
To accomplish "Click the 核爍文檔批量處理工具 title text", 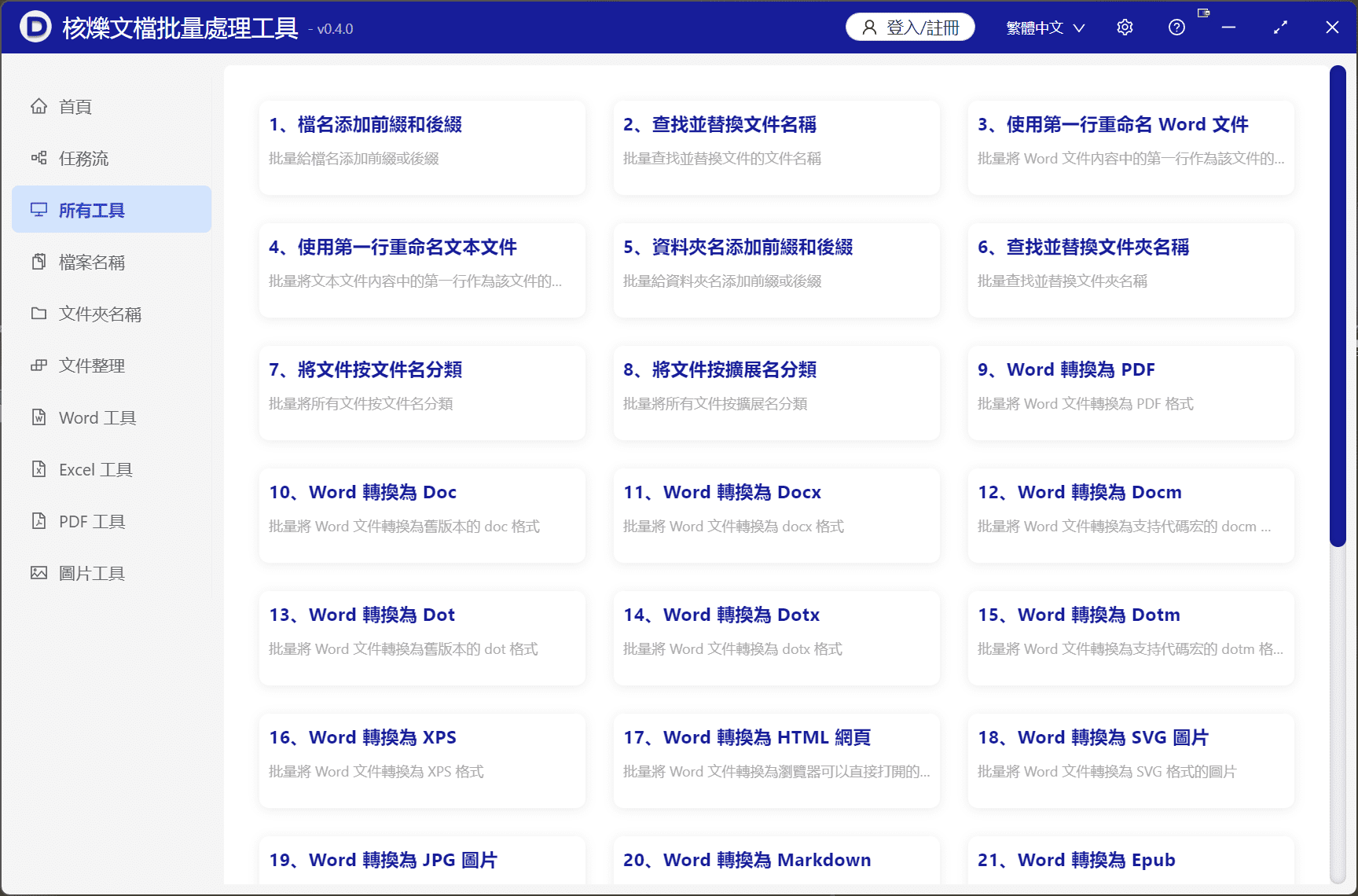I will pos(180,28).
